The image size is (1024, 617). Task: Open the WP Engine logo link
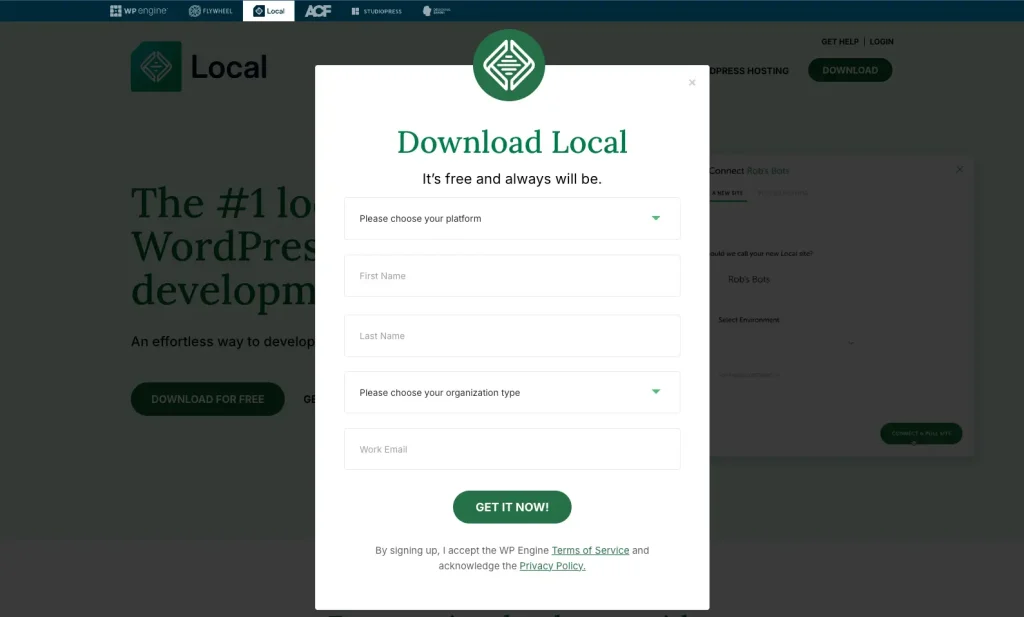[138, 11]
